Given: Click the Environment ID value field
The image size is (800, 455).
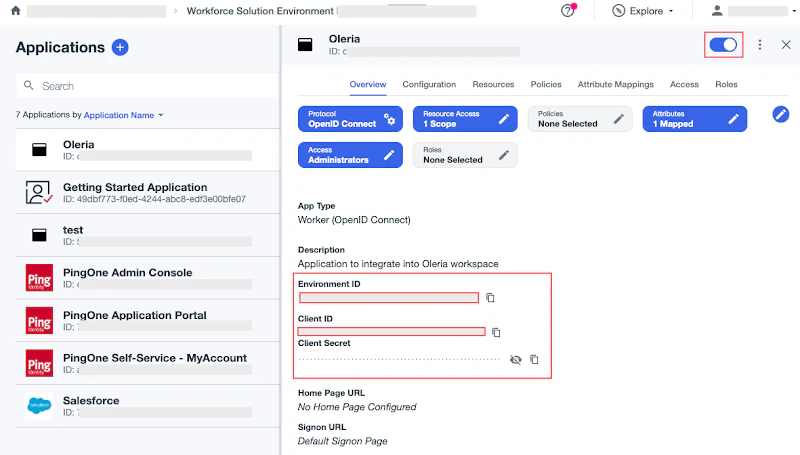Looking at the screenshot, I should [x=389, y=297].
